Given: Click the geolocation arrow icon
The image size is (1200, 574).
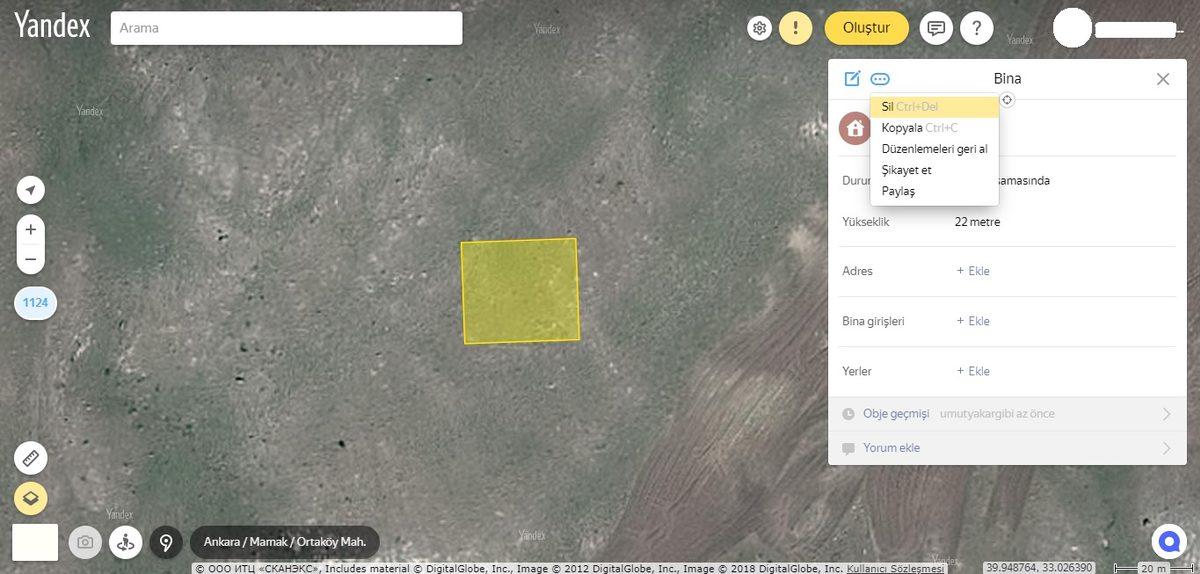Looking at the screenshot, I should [x=31, y=190].
